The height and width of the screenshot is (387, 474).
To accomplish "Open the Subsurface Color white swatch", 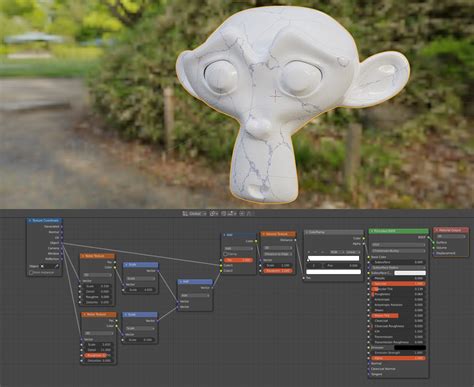I will coord(410,273).
